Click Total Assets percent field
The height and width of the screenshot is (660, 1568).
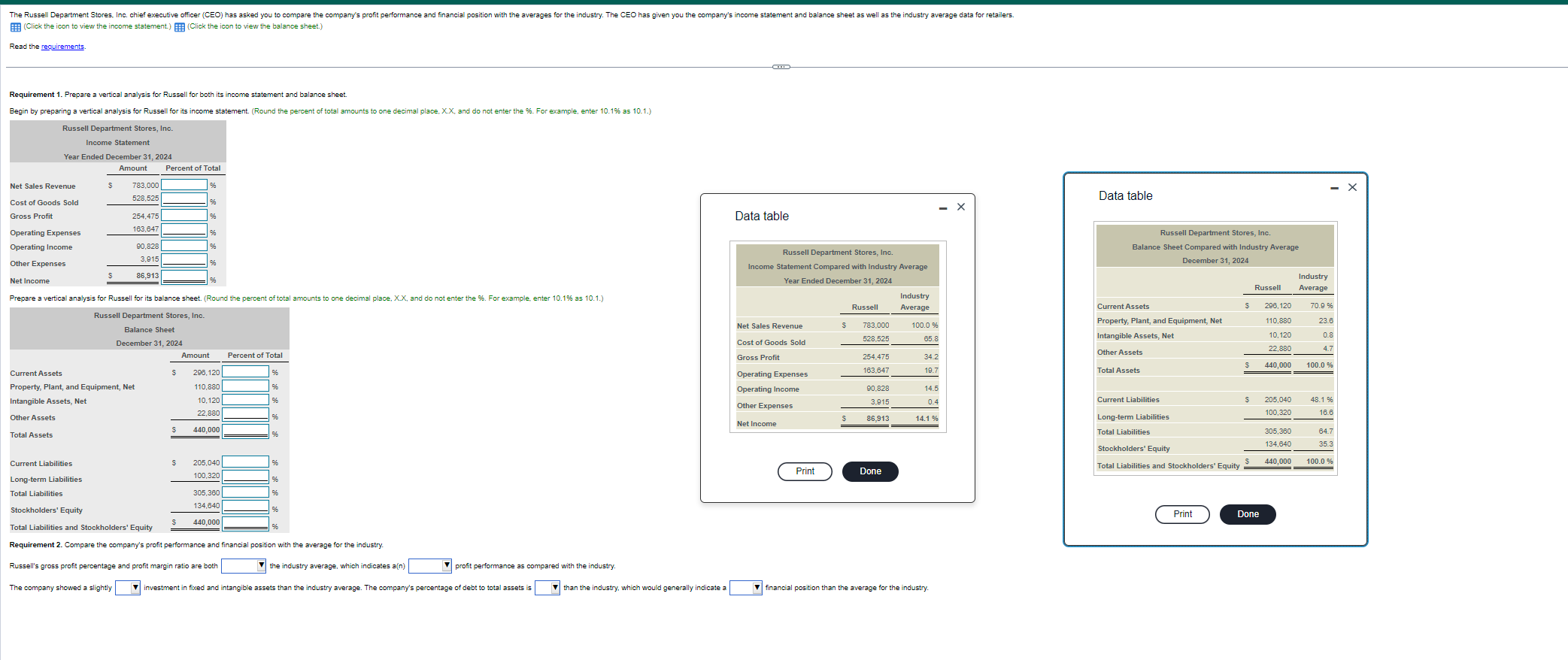coord(245,431)
